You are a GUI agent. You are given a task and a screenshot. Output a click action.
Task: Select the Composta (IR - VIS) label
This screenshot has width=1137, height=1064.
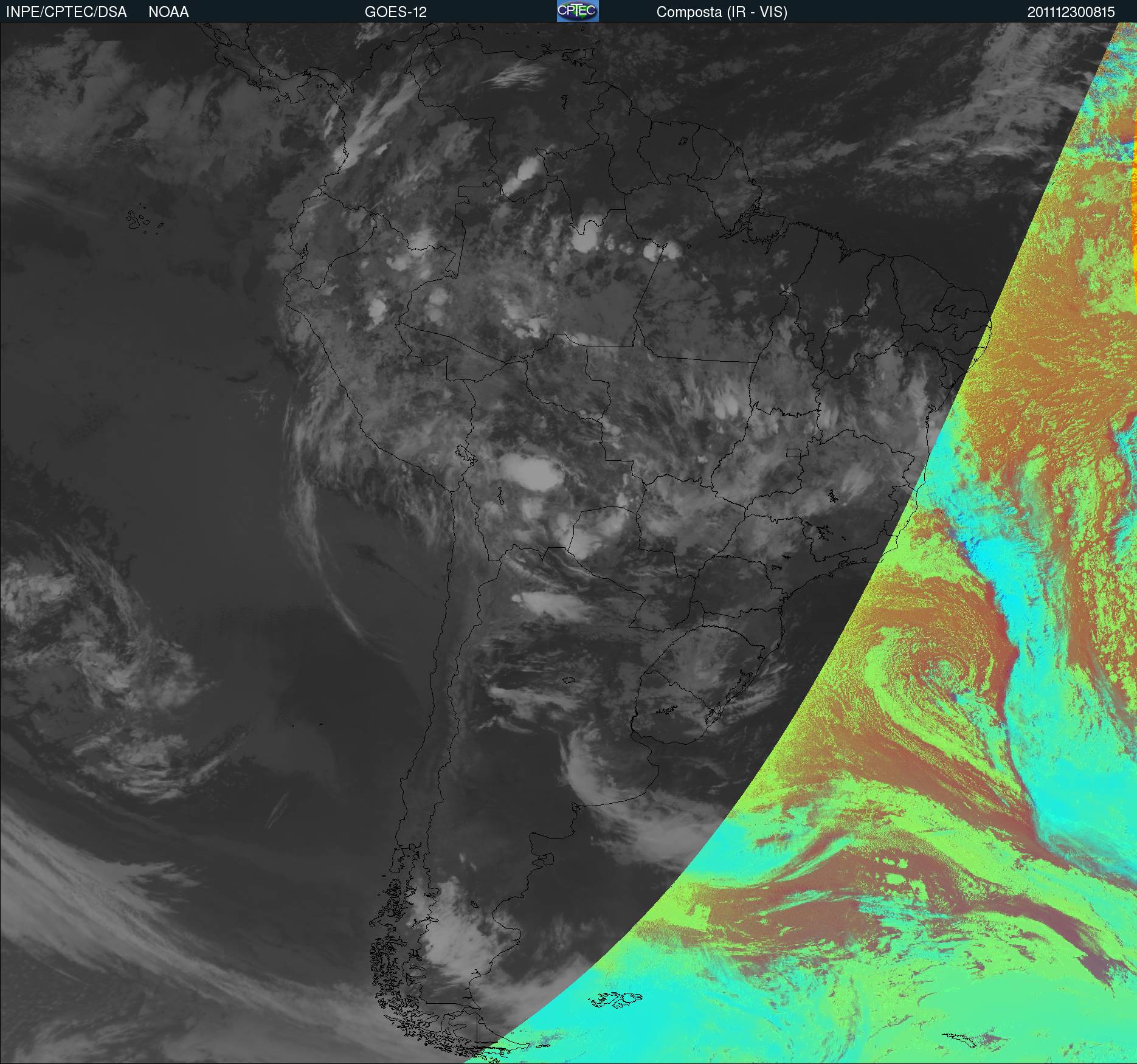coord(722,12)
